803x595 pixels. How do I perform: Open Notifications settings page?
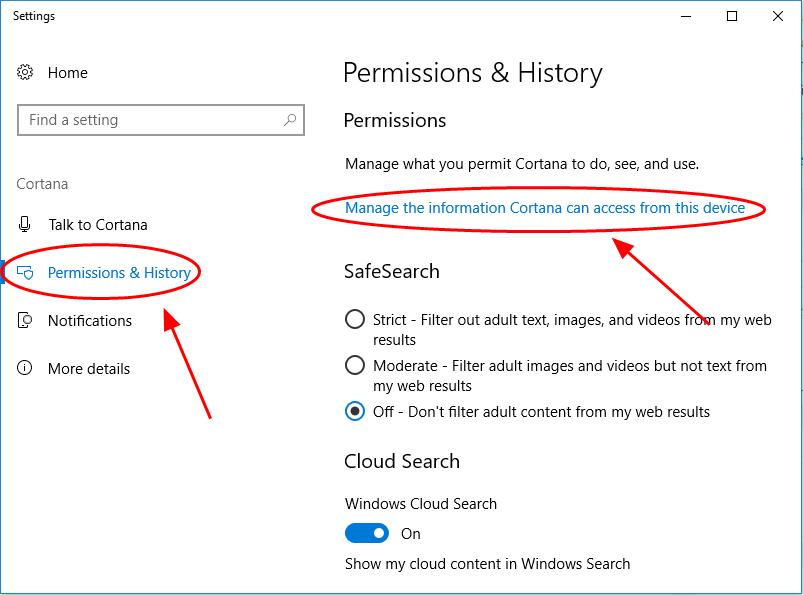coord(90,321)
